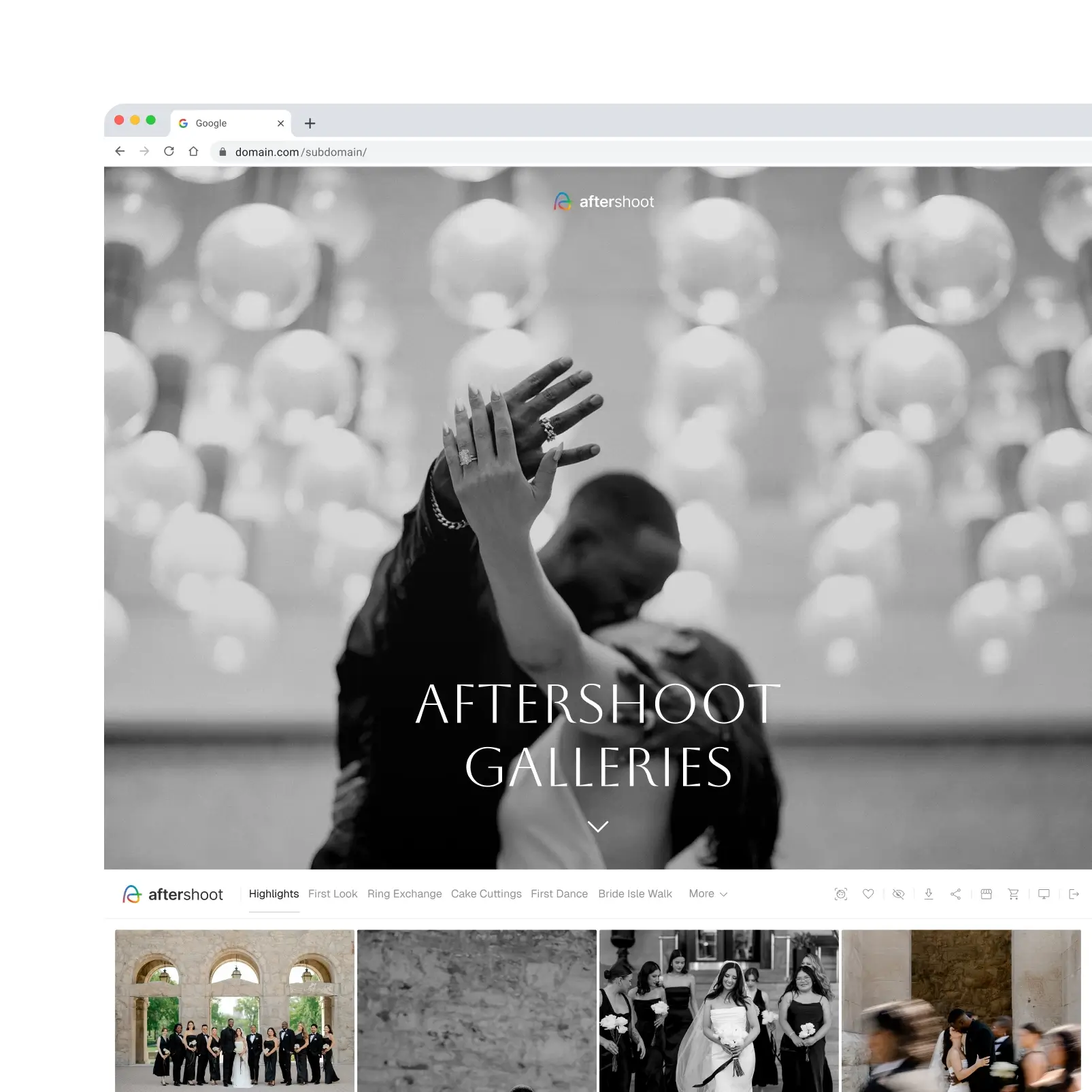Open the wedding party group photo thumbnail
The image size is (1092, 1092).
coord(235,1010)
